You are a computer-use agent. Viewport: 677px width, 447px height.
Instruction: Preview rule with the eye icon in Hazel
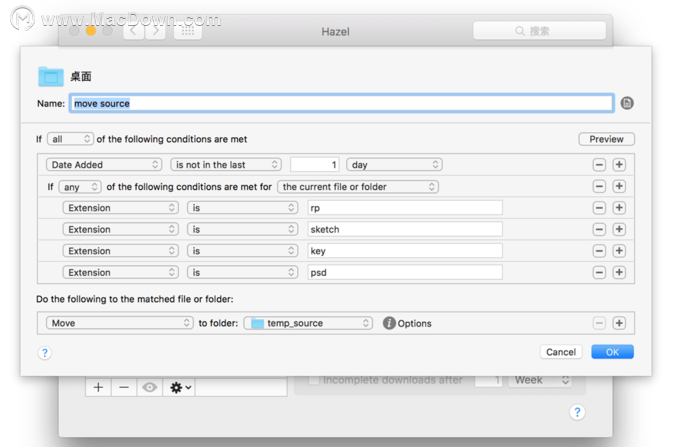(149, 387)
